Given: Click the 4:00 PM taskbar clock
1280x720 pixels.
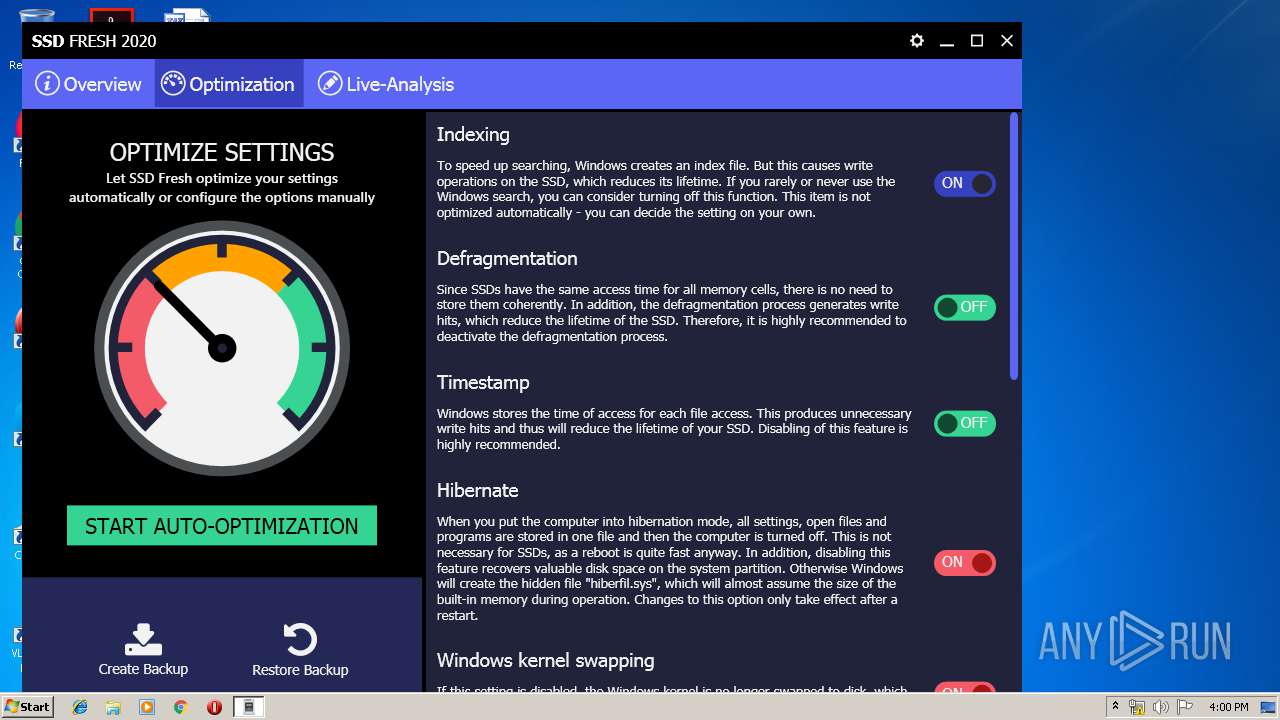Looking at the screenshot, I should click(x=1228, y=707).
